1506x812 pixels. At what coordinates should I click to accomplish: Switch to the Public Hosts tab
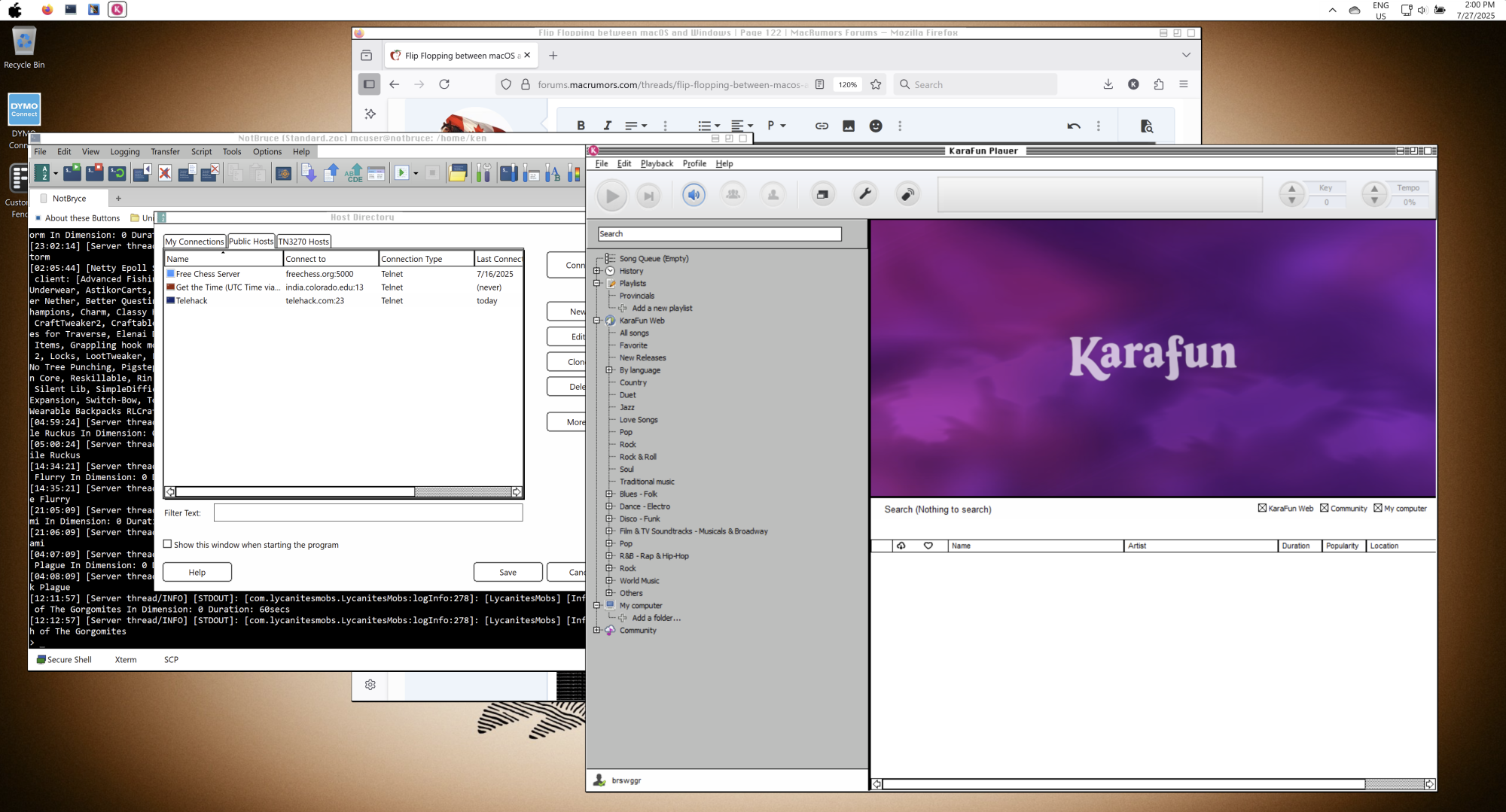(251, 242)
